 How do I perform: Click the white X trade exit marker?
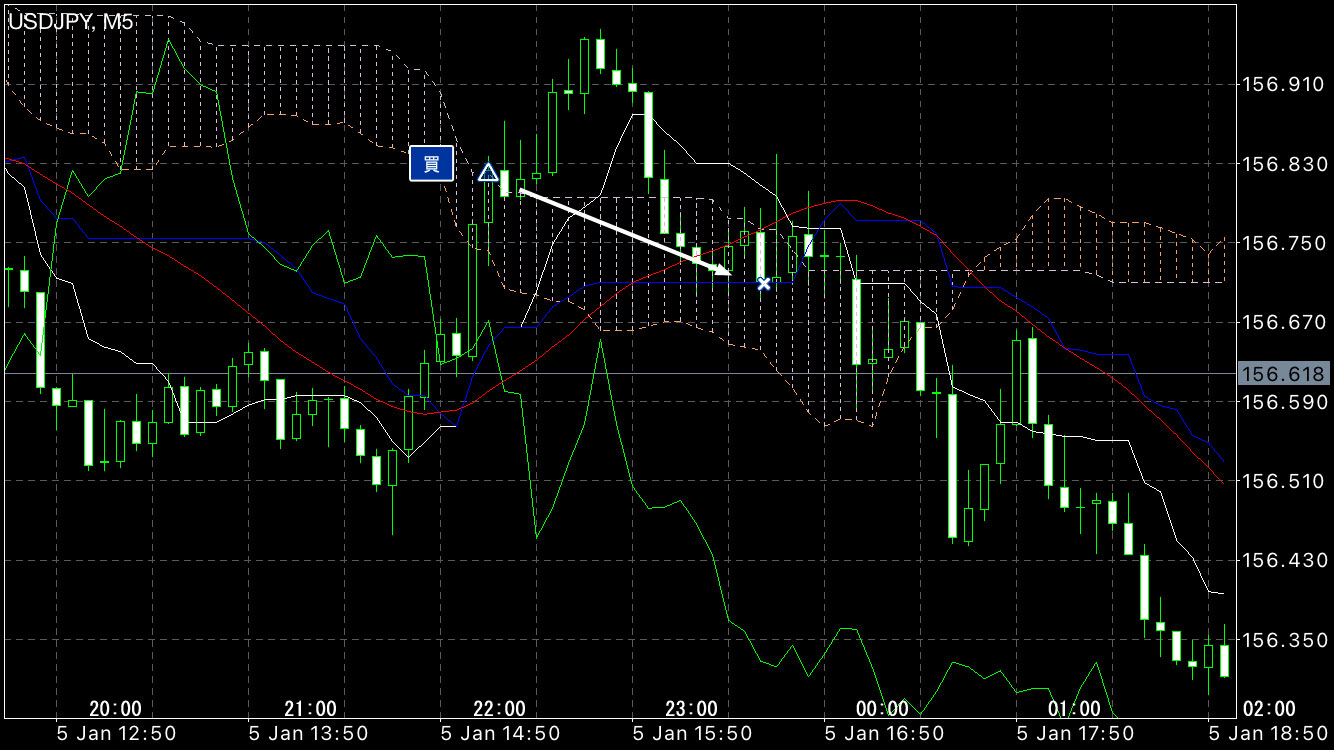point(764,284)
